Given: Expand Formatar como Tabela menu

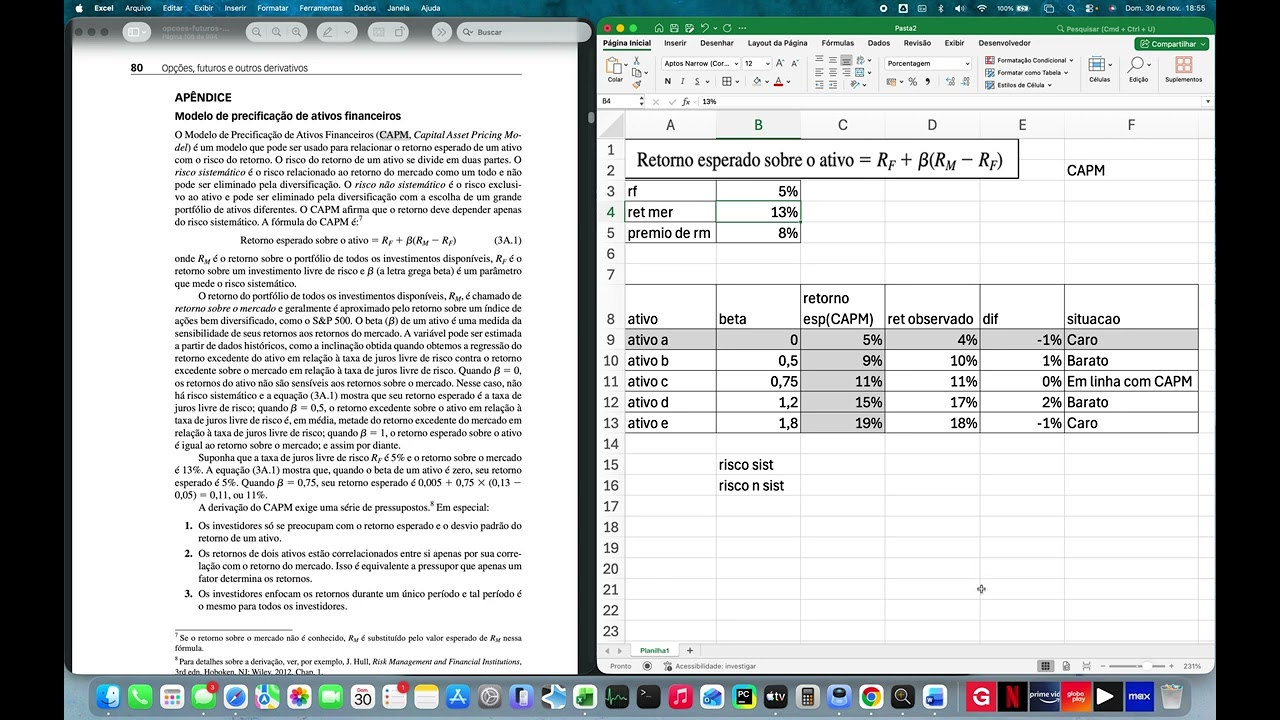Looking at the screenshot, I should click(1027, 72).
